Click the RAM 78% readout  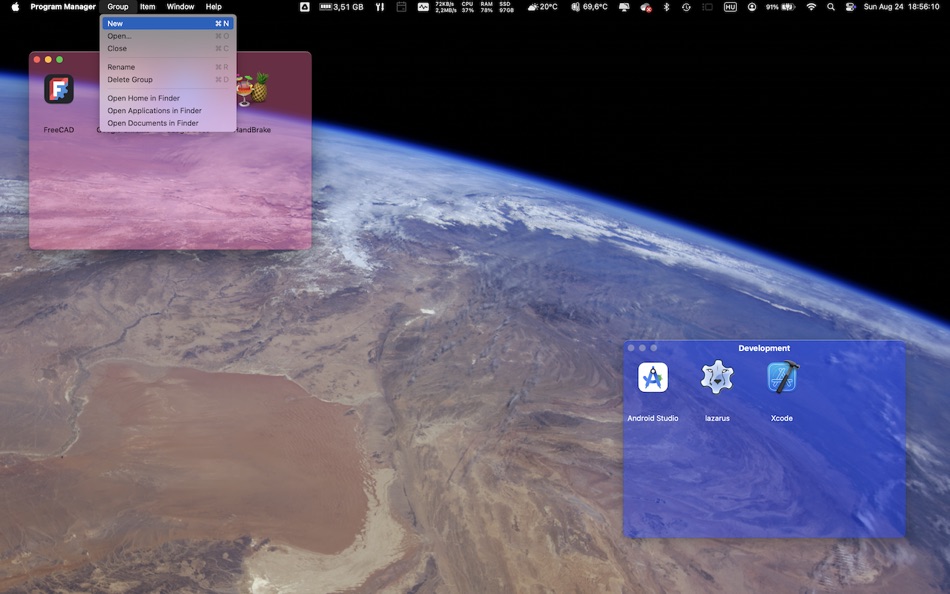tap(486, 7)
